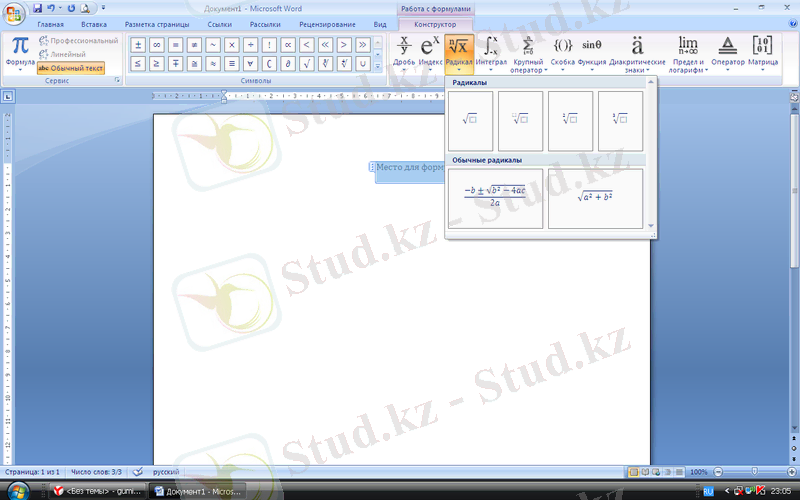Open the Вставка tab
Viewport: 800px width, 500px height.
click(x=94, y=24)
